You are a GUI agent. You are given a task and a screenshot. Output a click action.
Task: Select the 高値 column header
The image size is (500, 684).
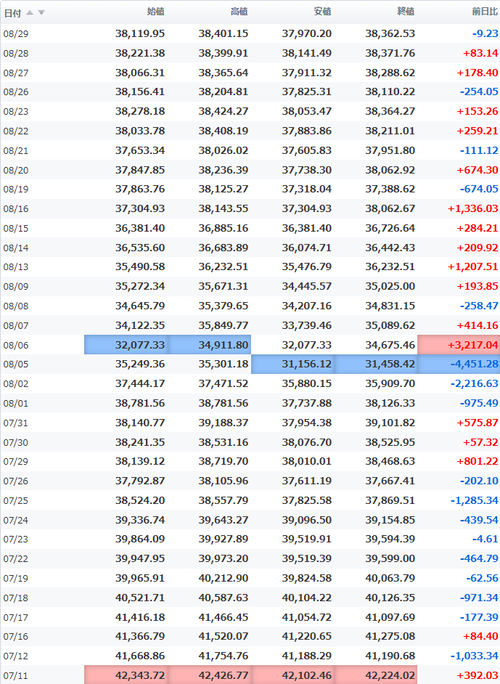239,12
